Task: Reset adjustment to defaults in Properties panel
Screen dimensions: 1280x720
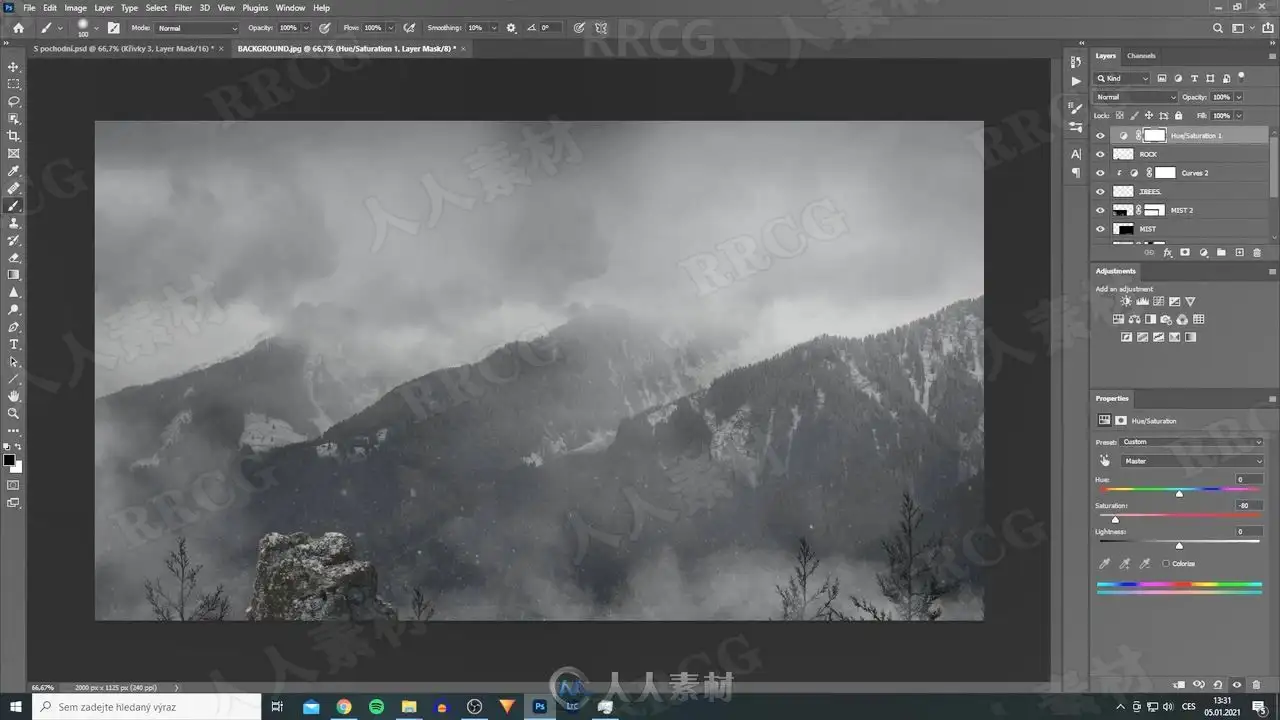Action: pyautogui.click(x=1220, y=685)
